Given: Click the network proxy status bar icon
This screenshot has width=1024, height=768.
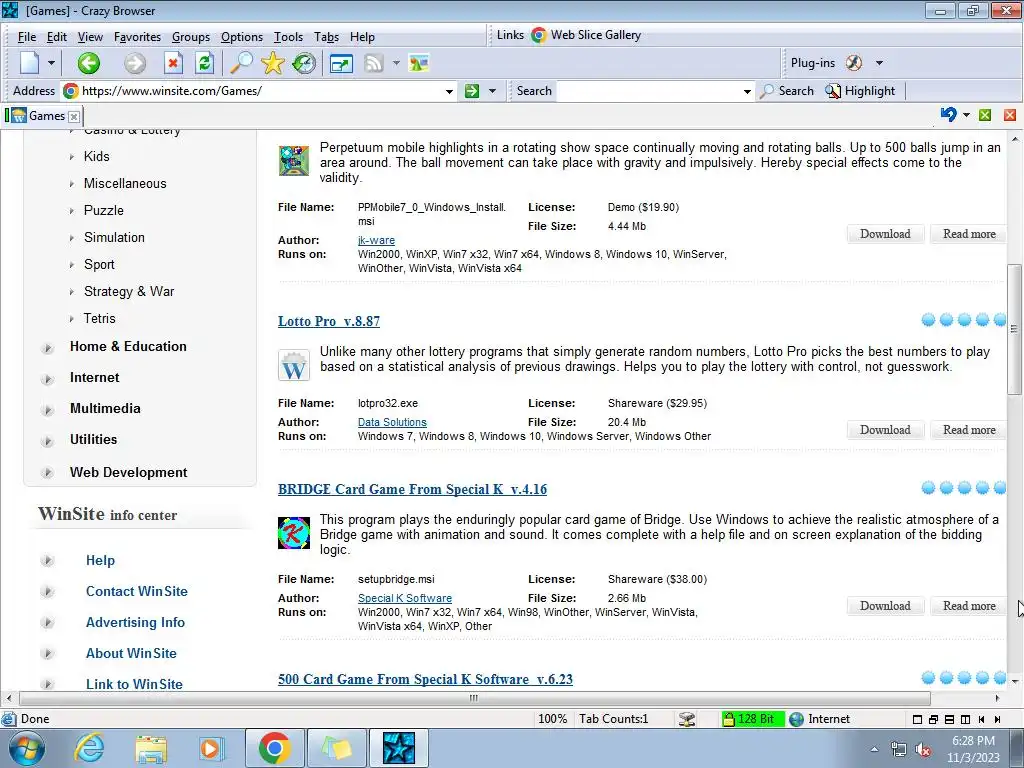Looking at the screenshot, I should point(686,719).
